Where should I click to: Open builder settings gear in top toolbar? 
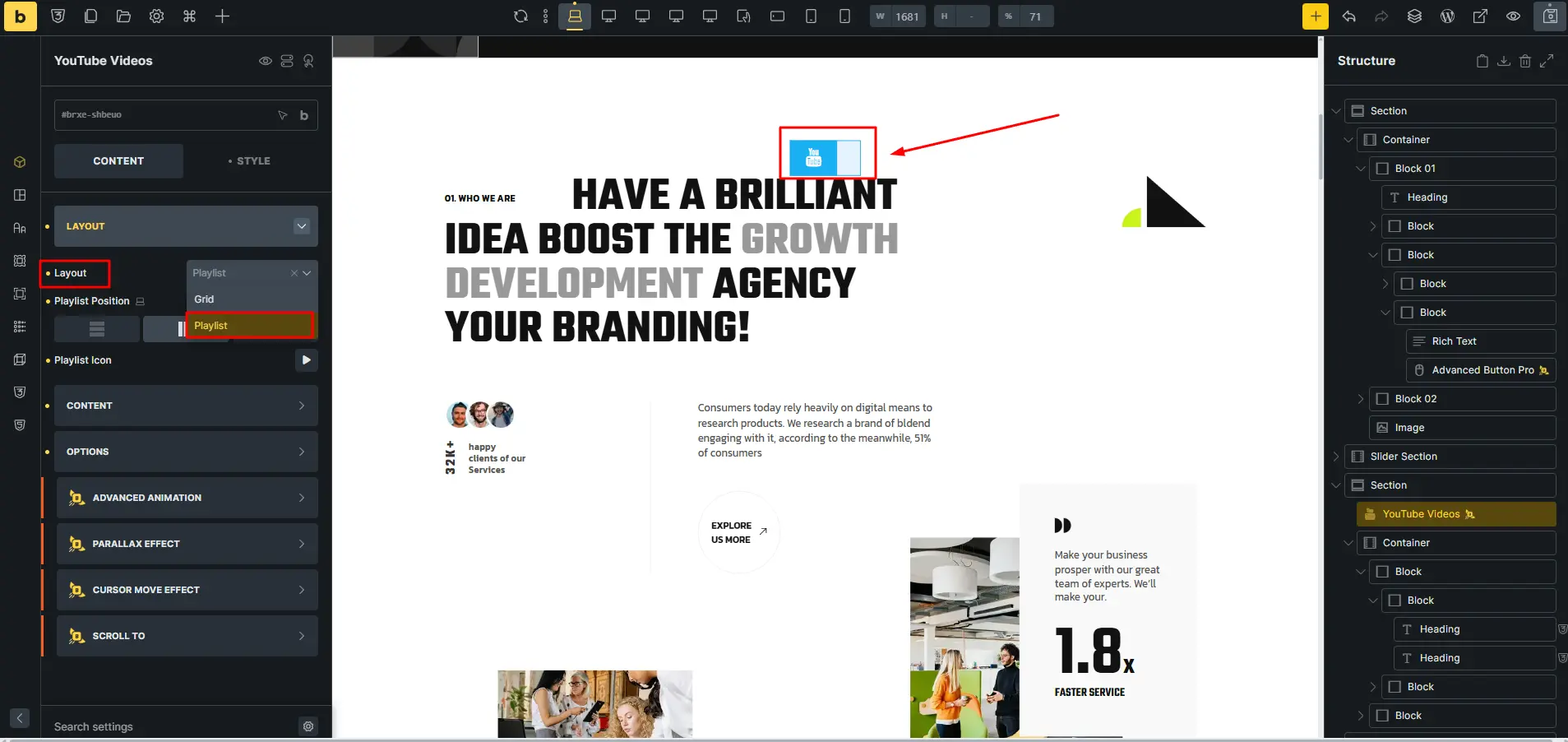(156, 16)
